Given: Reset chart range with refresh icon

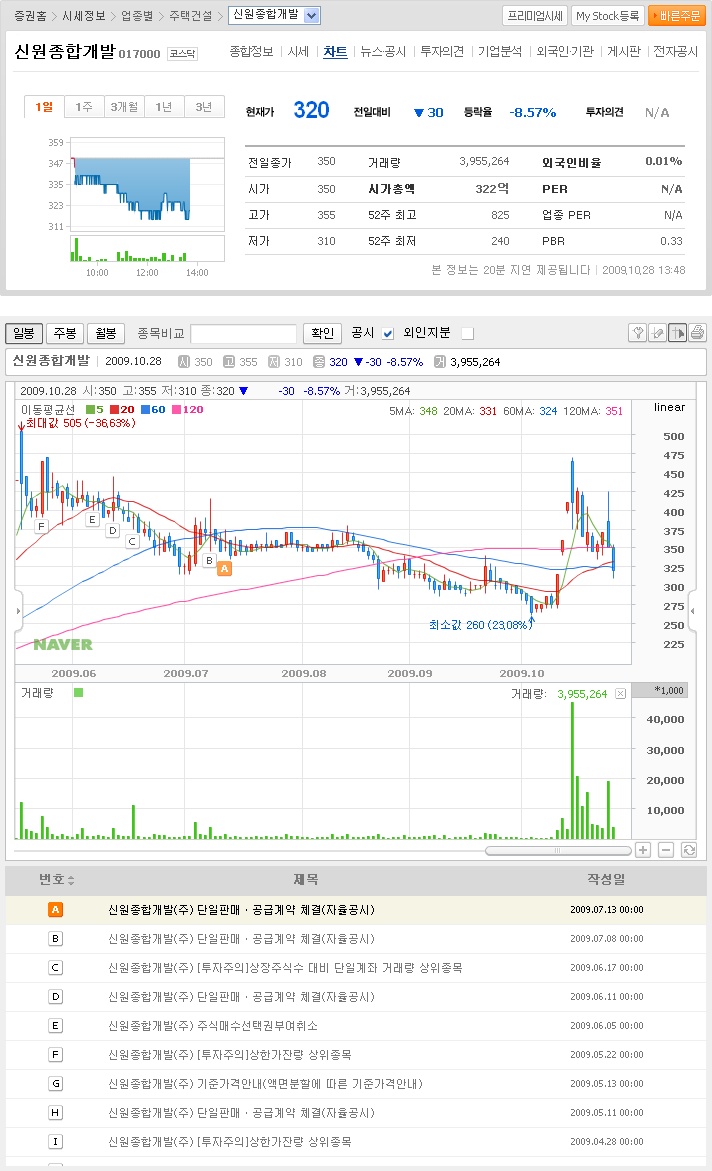Looking at the screenshot, I should (x=689, y=850).
